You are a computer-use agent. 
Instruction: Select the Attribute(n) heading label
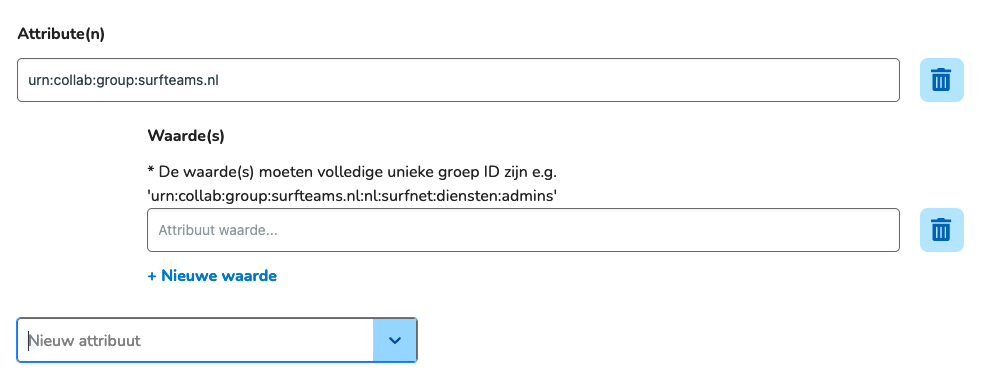point(61,34)
